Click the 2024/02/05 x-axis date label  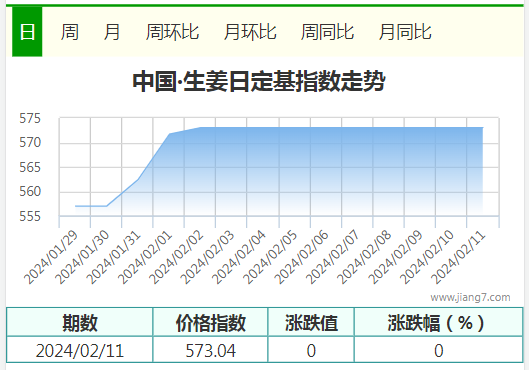click(270, 258)
